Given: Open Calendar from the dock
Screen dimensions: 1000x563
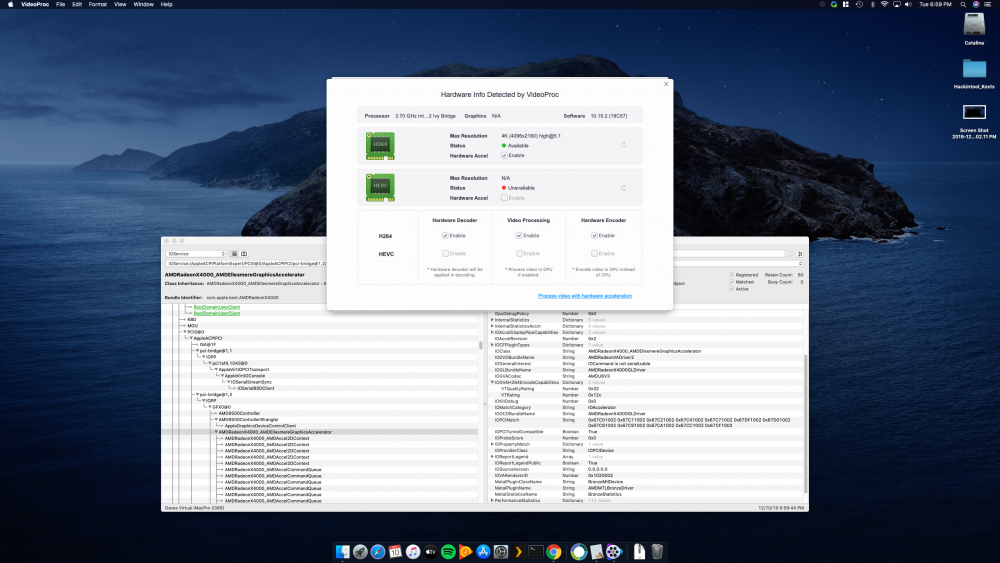Looking at the screenshot, I should (395, 552).
